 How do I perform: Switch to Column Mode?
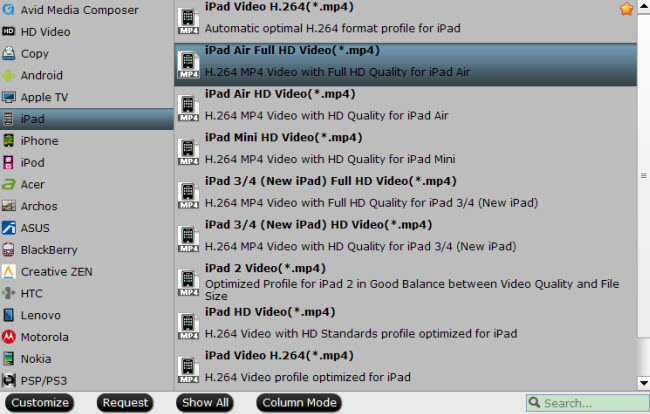click(x=299, y=403)
